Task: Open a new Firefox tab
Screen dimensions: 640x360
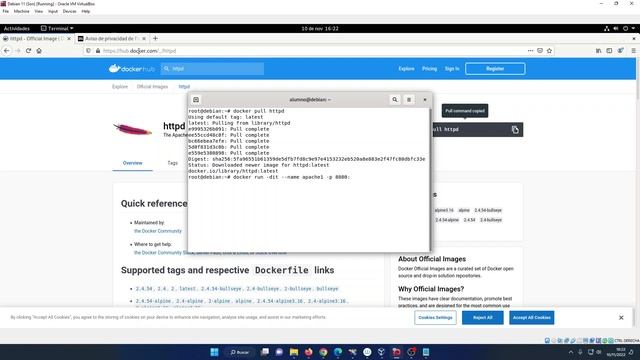Action: coord(155,38)
